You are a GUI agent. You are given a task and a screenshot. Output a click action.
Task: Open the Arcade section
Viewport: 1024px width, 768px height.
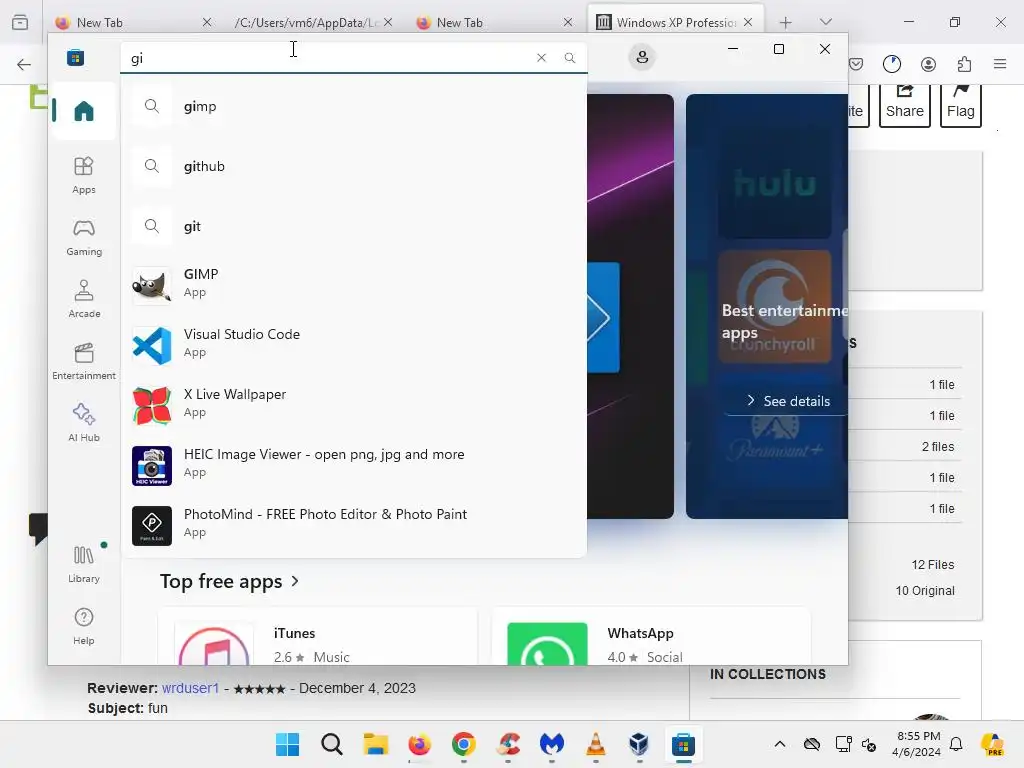(x=84, y=299)
